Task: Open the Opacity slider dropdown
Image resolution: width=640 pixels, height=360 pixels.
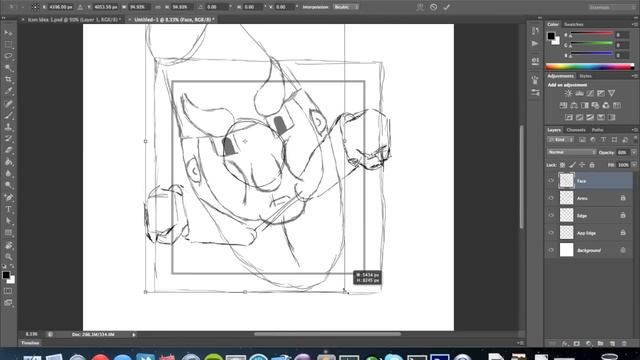Action: click(x=633, y=152)
